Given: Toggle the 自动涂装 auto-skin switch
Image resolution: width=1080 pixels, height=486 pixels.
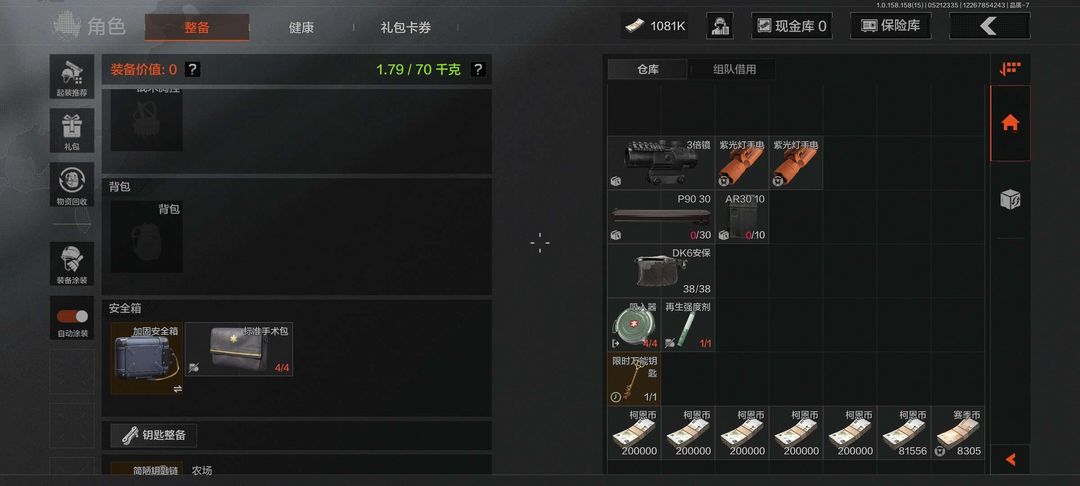Looking at the screenshot, I should [x=72, y=317].
